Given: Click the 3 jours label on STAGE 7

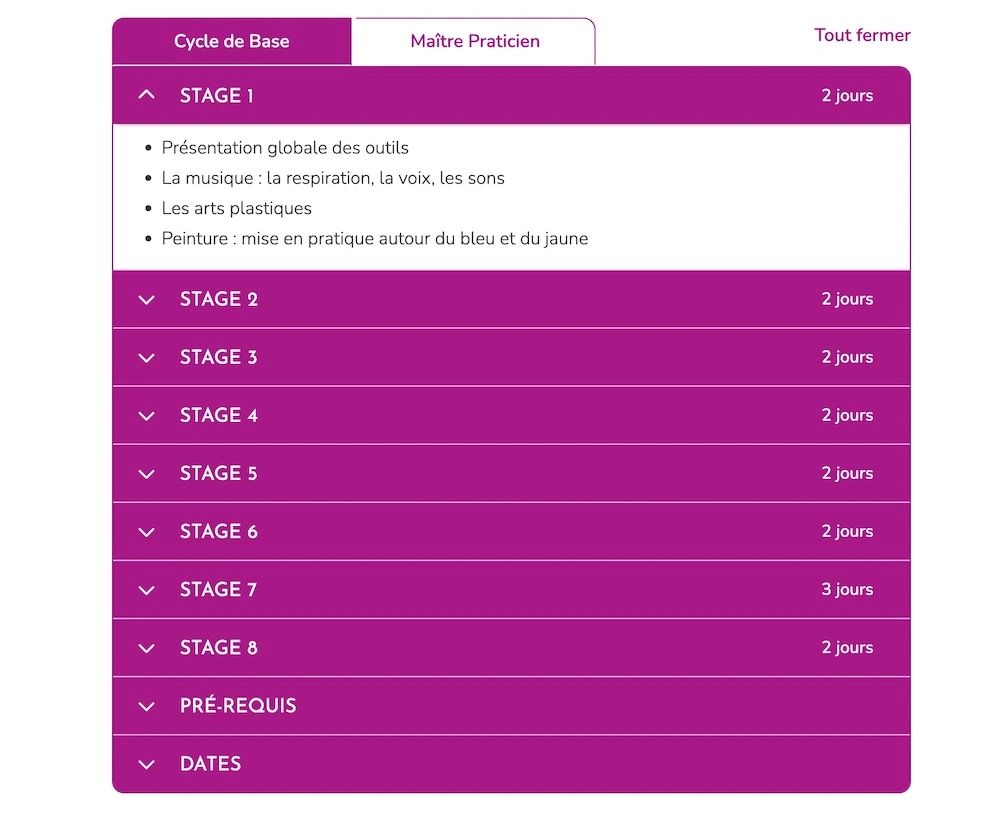Looking at the screenshot, I should [x=847, y=589].
